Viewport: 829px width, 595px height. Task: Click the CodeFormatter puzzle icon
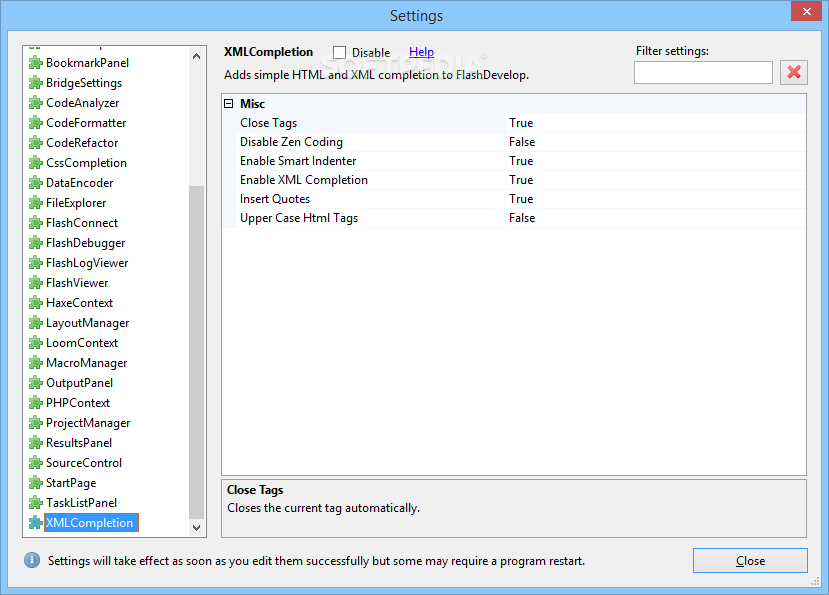(35, 123)
